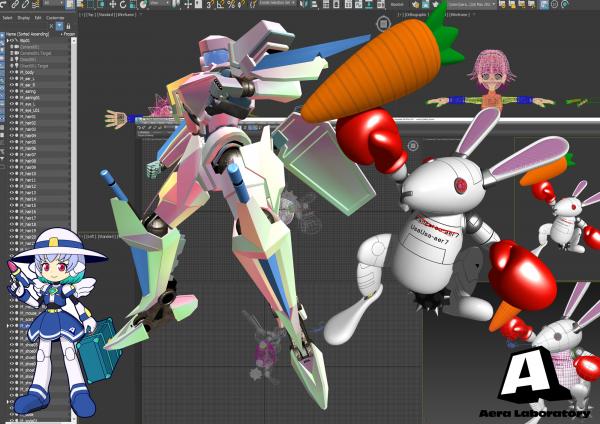Image resolution: width=600 pixels, height=424 pixels.
Task: Toggle the Spinner Snap icon
Action: coord(241,4)
